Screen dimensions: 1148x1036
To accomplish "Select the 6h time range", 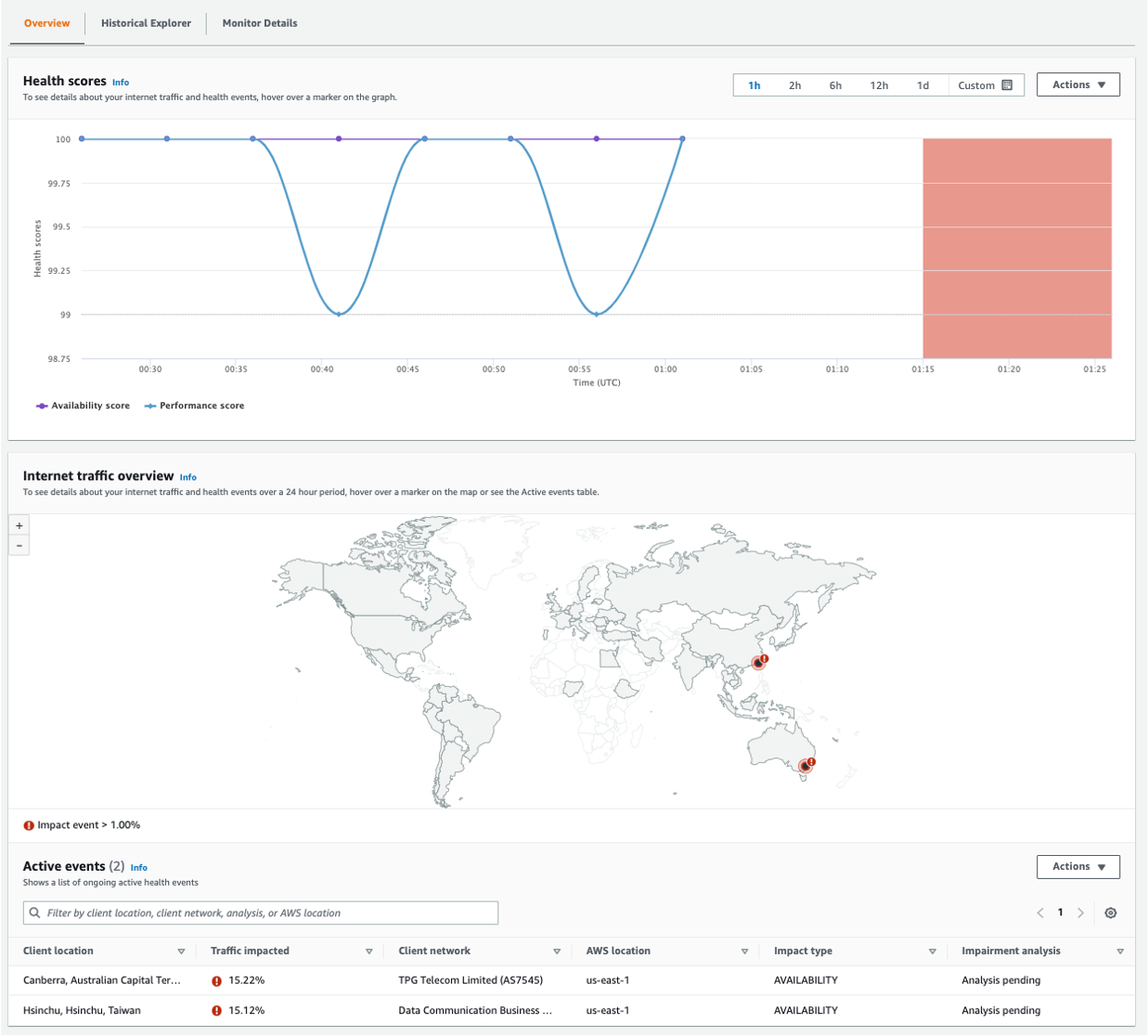I will point(835,85).
